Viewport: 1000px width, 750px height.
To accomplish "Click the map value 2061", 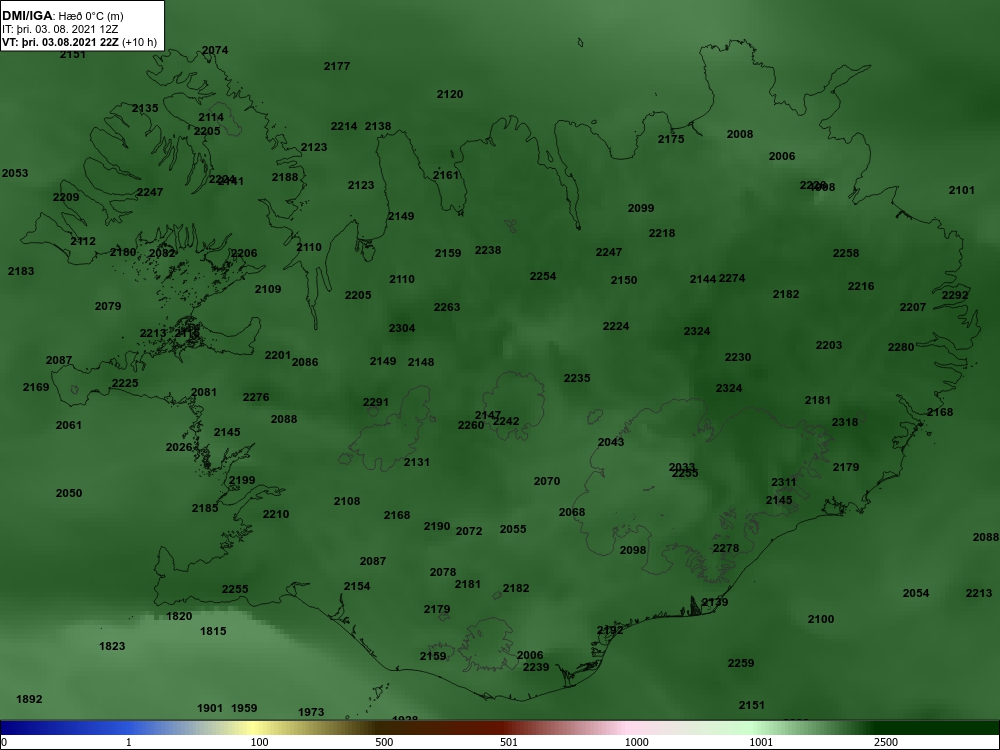I will click(x=68, y=425).
